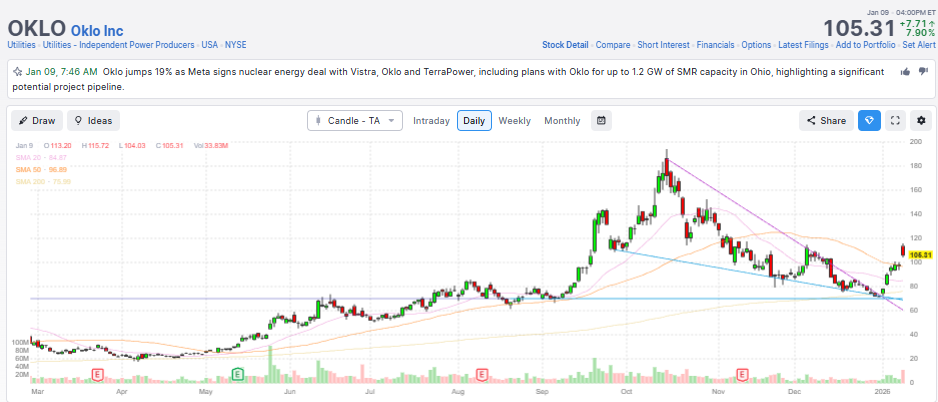Click the Jan 09 04:00PM ET timestamp
The image size is (938, 402).
(x=901, y=13)
